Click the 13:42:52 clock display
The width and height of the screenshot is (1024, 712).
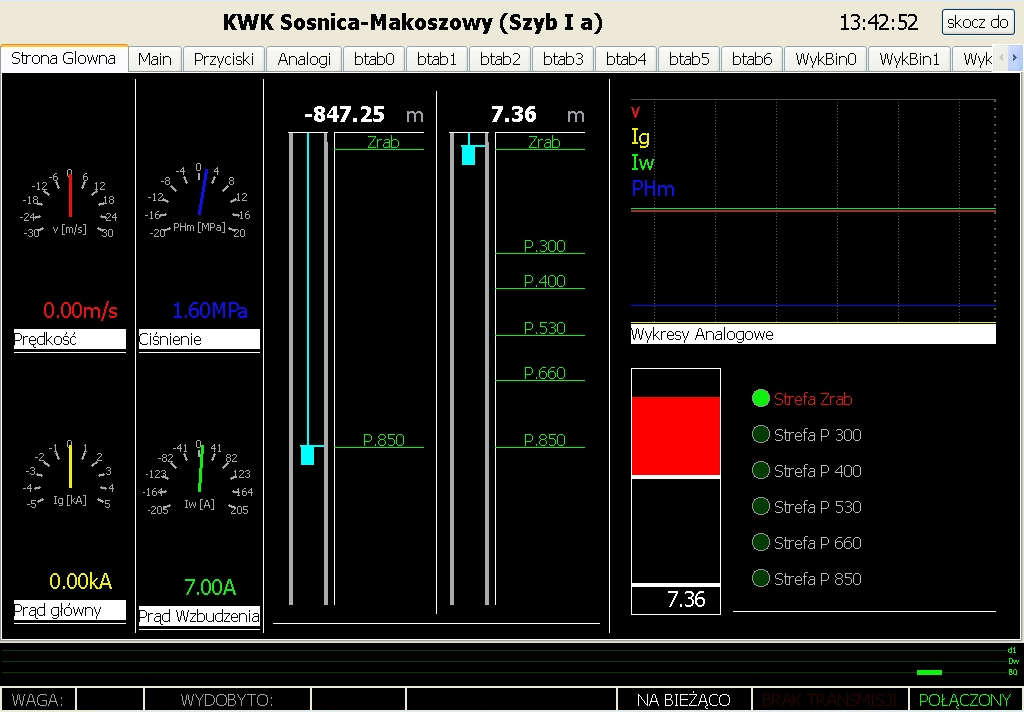(x=878, y=22)
